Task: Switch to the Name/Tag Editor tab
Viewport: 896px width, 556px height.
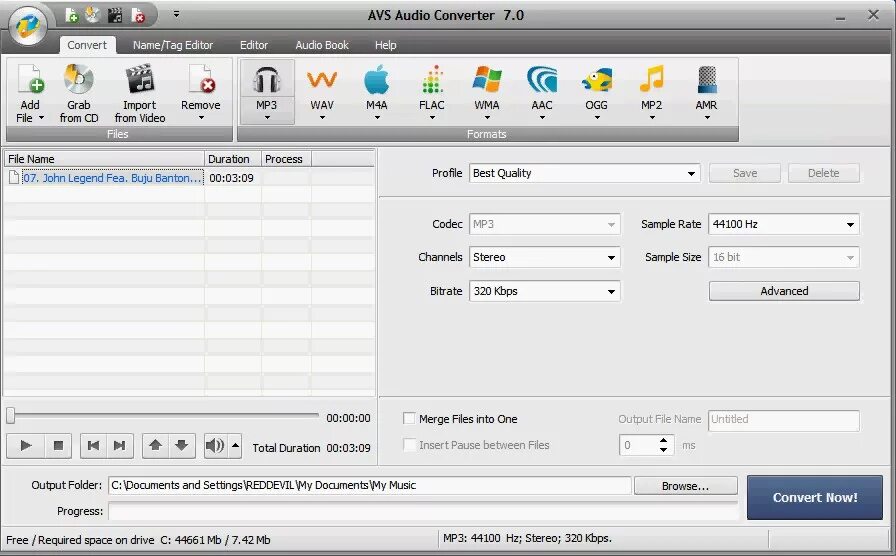Action: [x=173, y=45]
